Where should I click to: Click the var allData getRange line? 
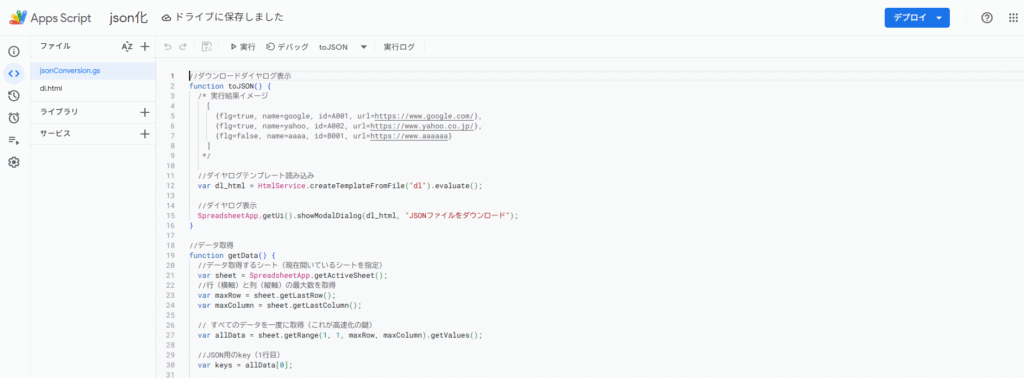point(340,336)
